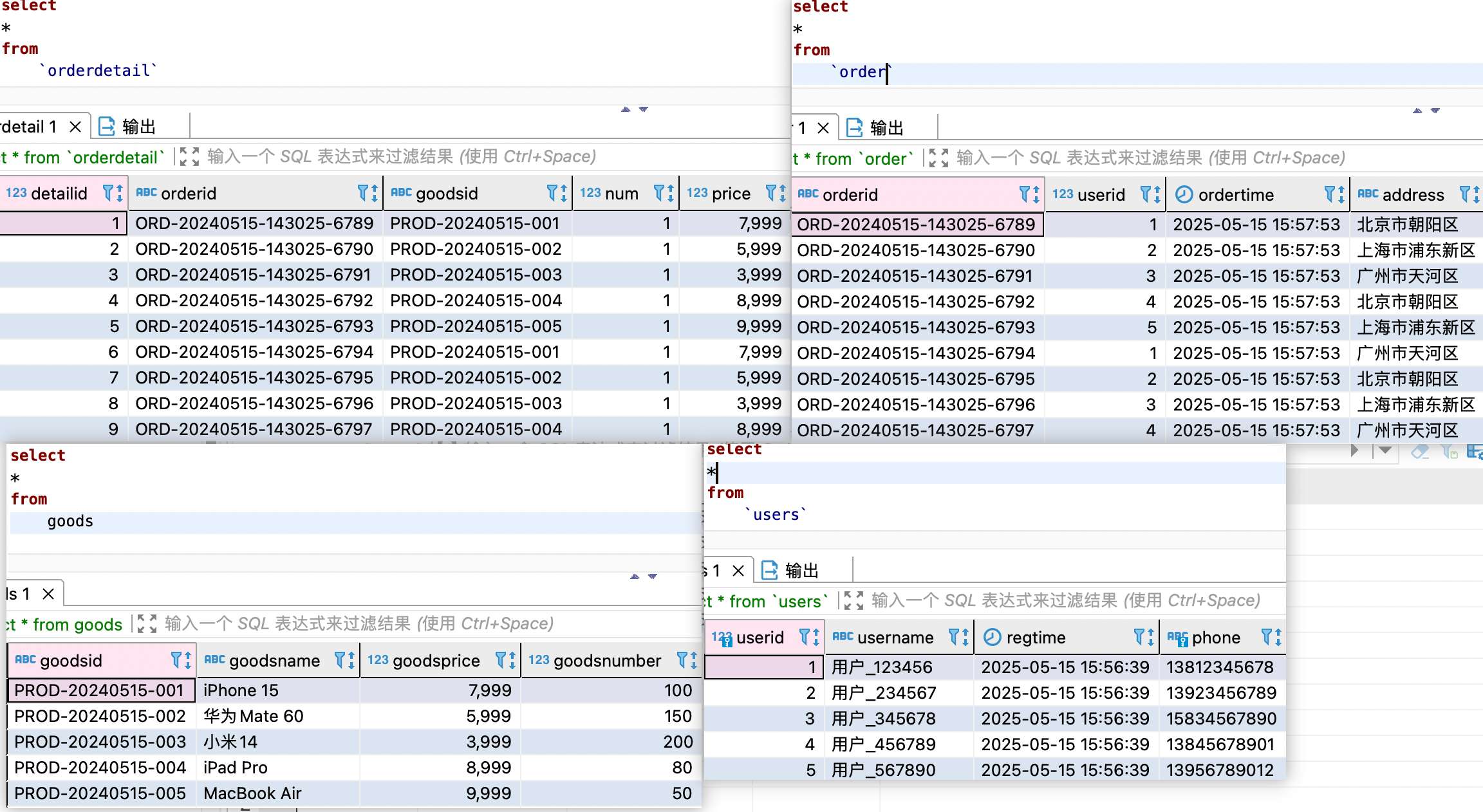Viewport: 1483px width, 812px height.
Task: Close the detail 1 result tab
Action: pyautogui.click(x=75, y=126)
